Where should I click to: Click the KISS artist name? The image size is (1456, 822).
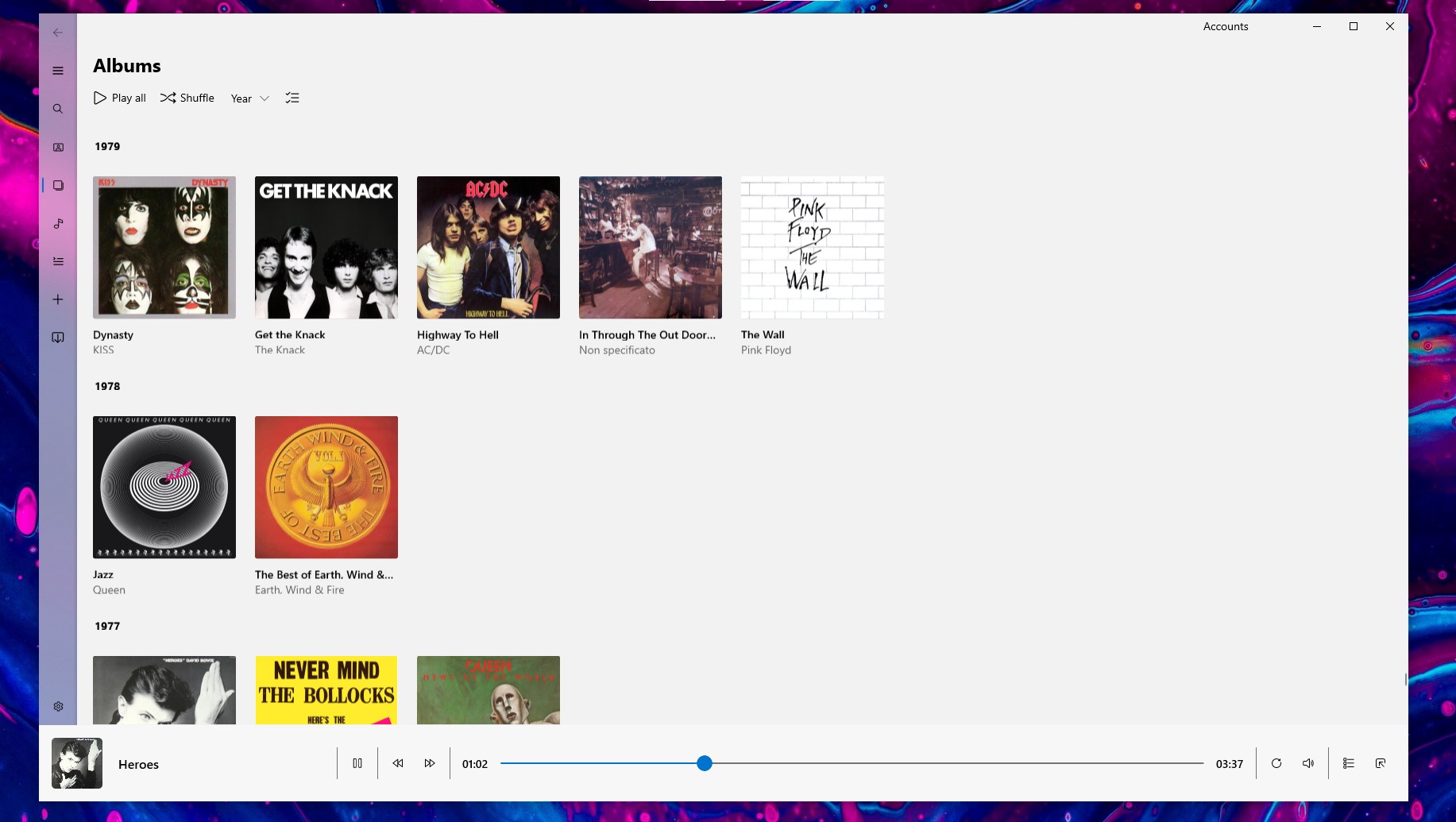103,350
